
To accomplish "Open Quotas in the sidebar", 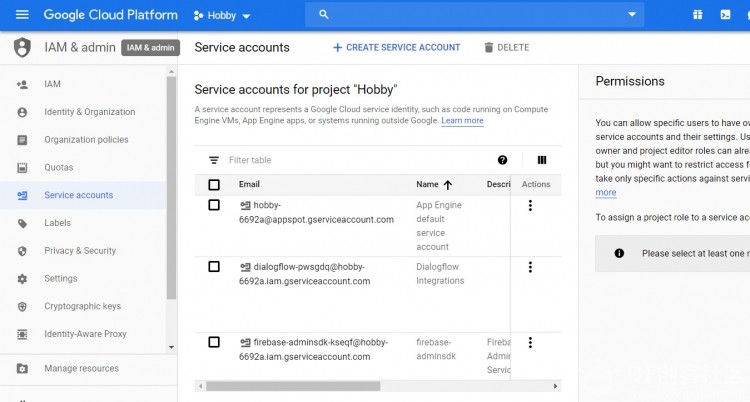I will coord(59,168).
